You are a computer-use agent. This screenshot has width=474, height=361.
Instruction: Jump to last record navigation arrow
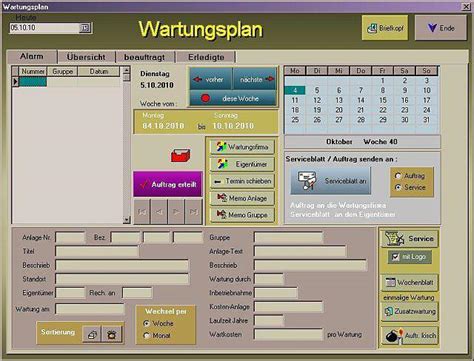(x=194, y=212)
